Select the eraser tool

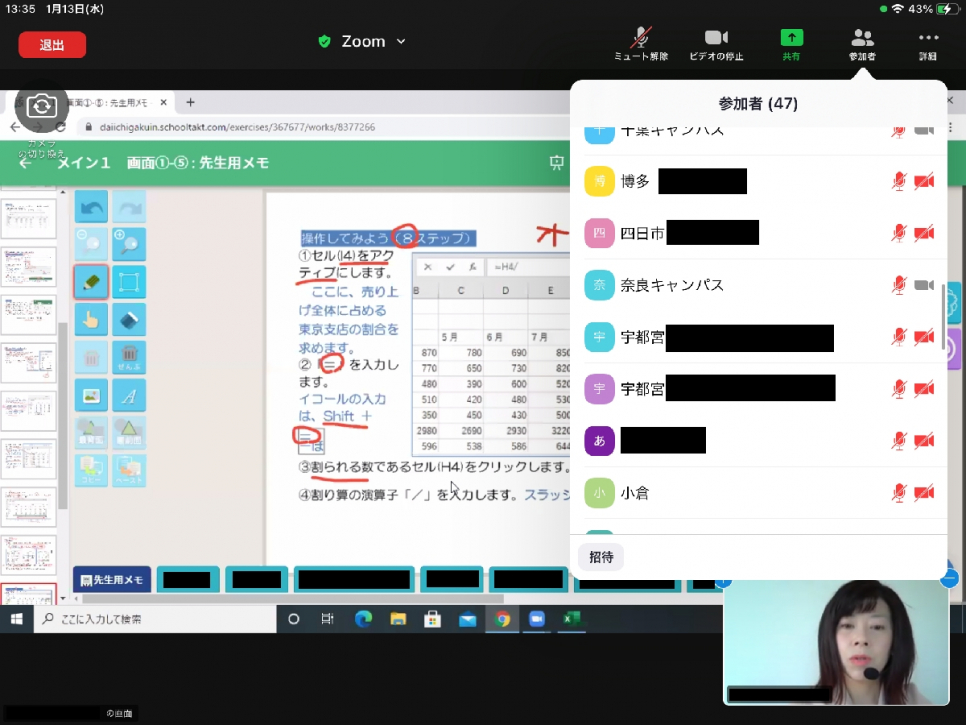[129, 320]
